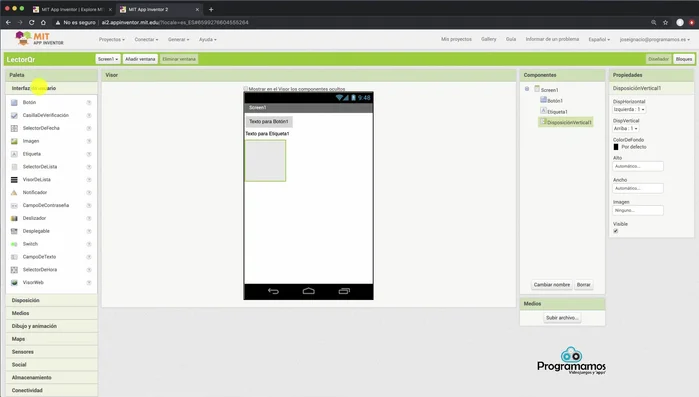
Task: Open the Conectar menu
Action: (146, 40)
